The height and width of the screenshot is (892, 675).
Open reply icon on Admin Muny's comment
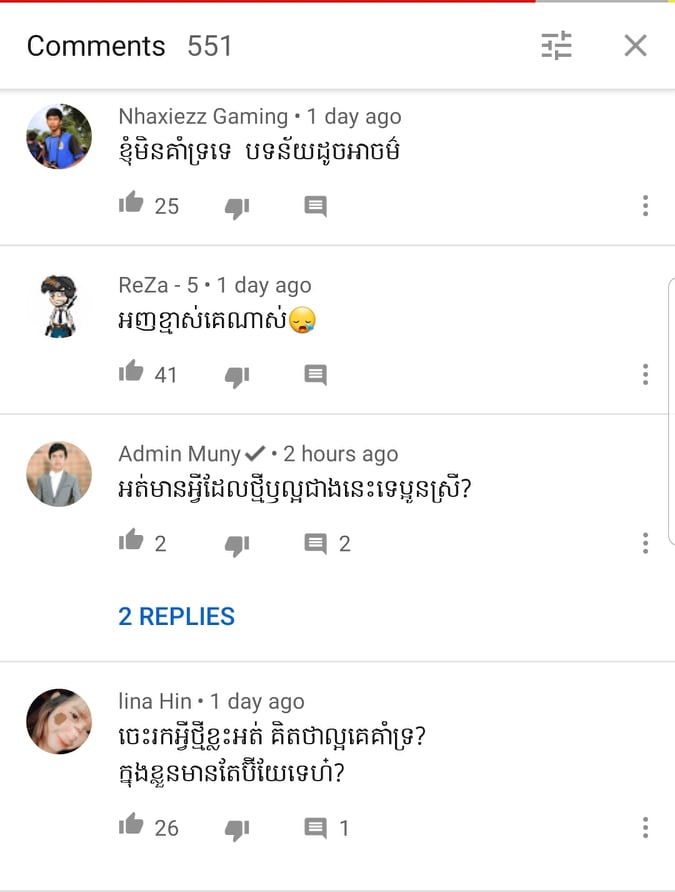316,544
